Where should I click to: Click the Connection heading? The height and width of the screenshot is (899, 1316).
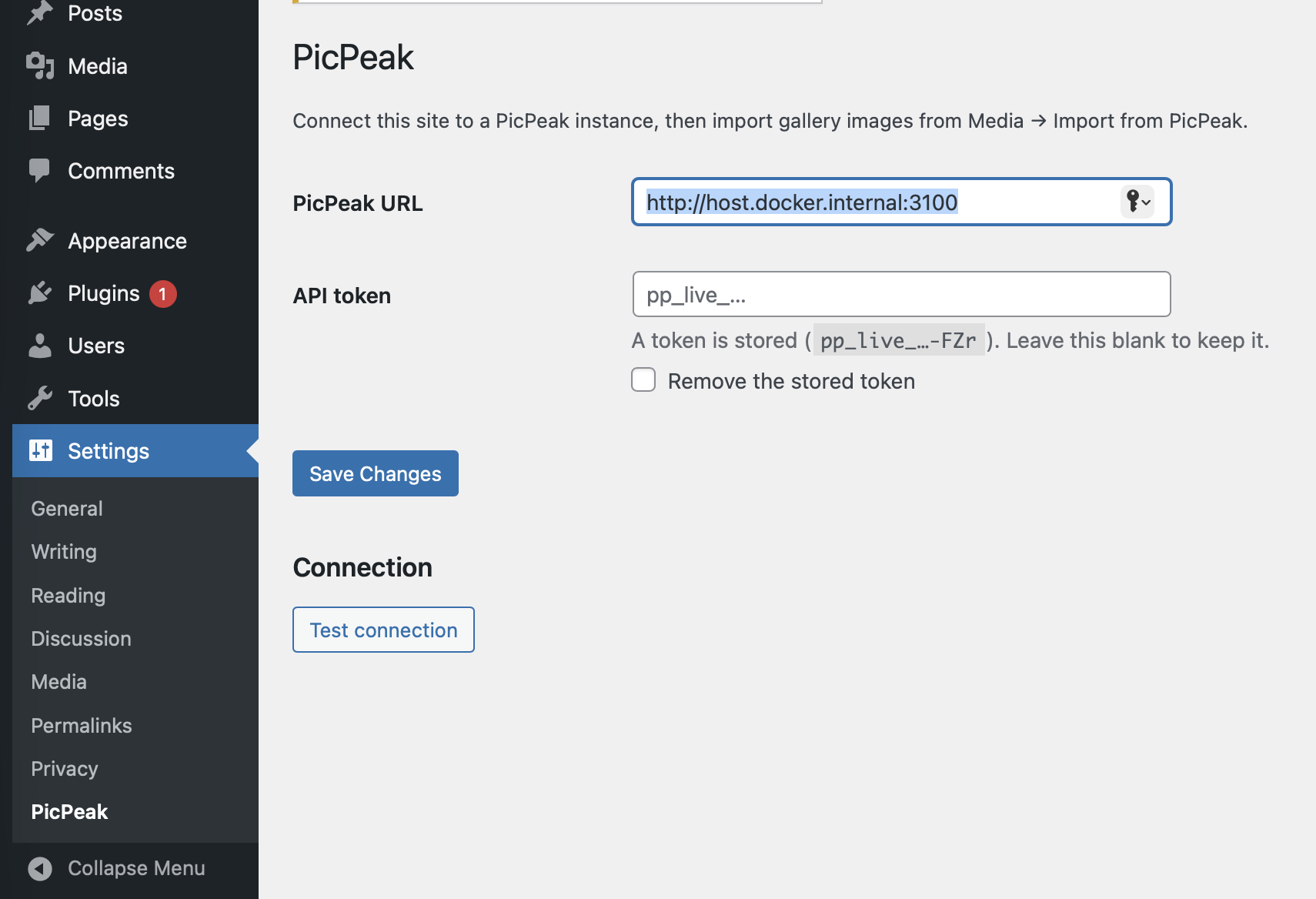click(x=362, y=567)
